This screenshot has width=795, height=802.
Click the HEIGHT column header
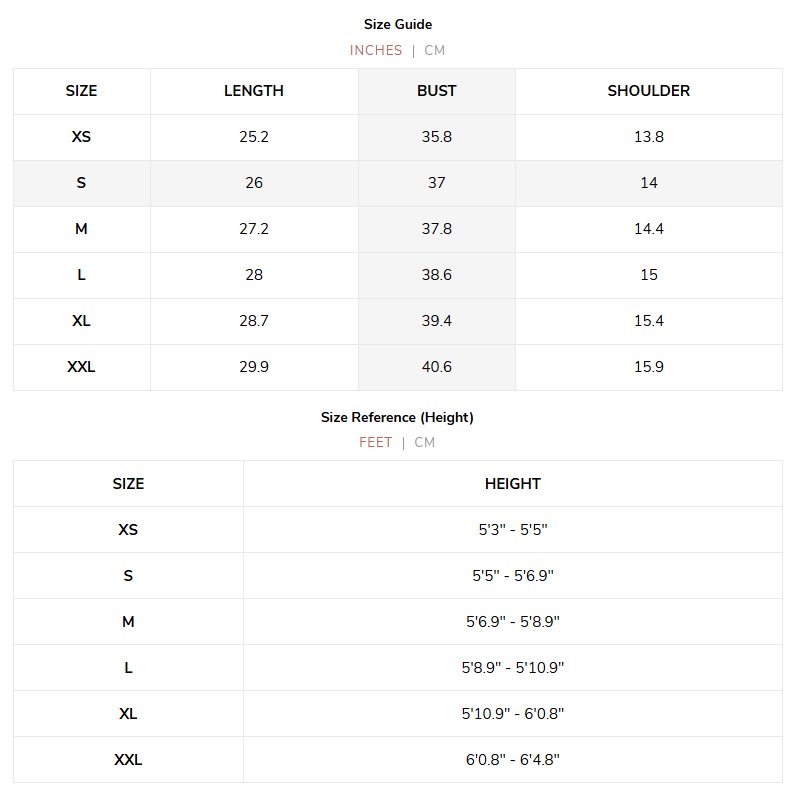[513, 484]
